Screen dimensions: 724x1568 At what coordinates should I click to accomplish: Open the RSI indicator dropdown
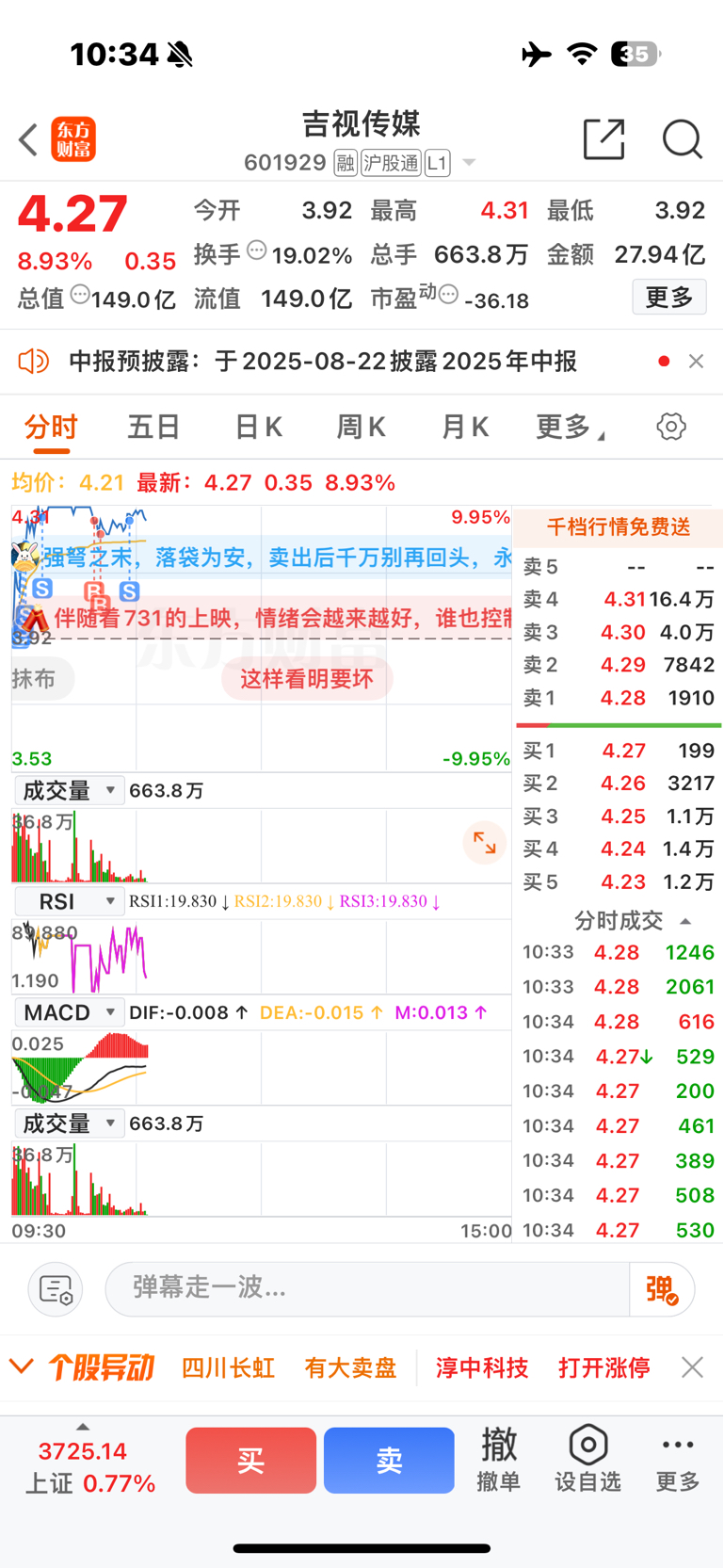(70, 901)
